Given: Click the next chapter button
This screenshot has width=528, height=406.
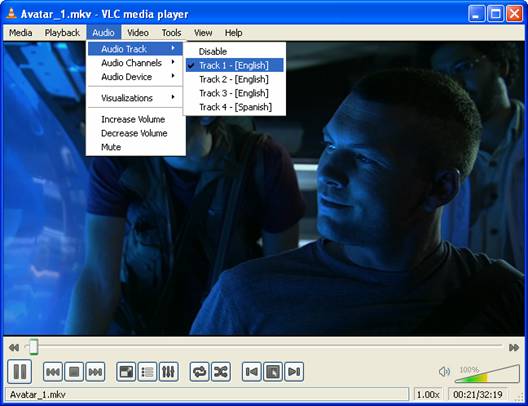Looking at the screenshot, I should click(x=294, y=372).
